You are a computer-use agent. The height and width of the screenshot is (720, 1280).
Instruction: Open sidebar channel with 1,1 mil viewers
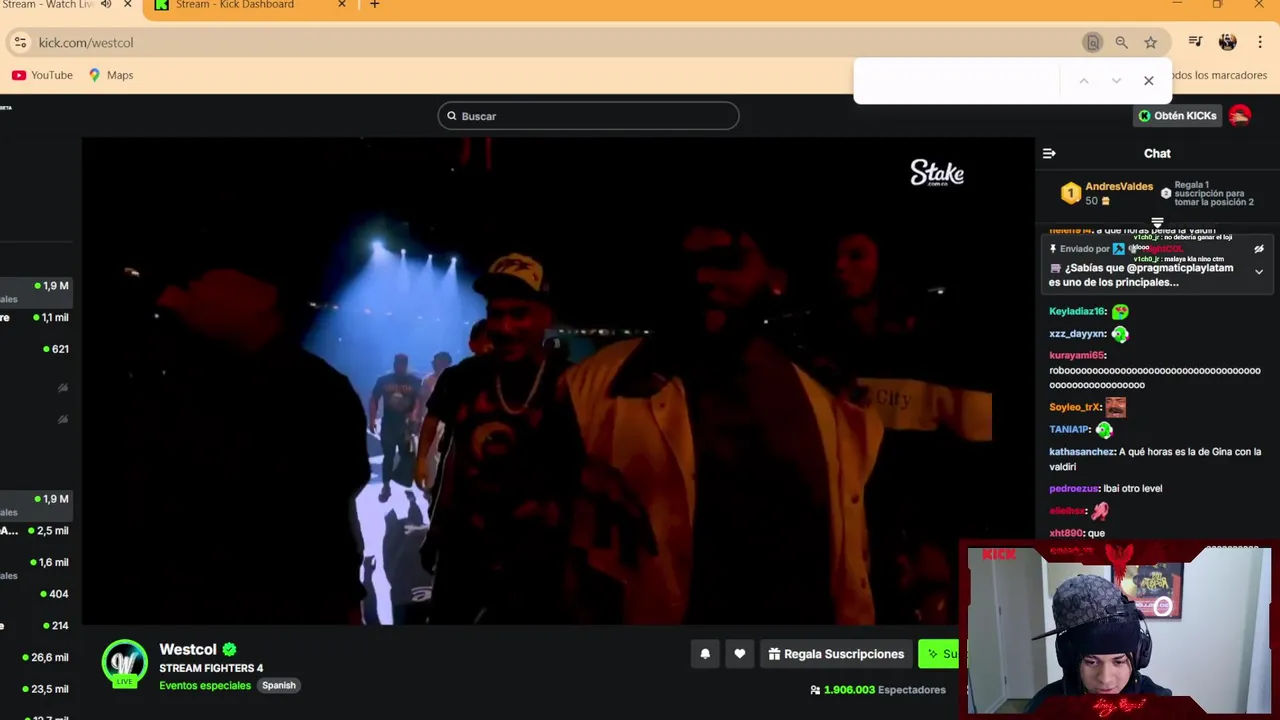click(34, 318)
